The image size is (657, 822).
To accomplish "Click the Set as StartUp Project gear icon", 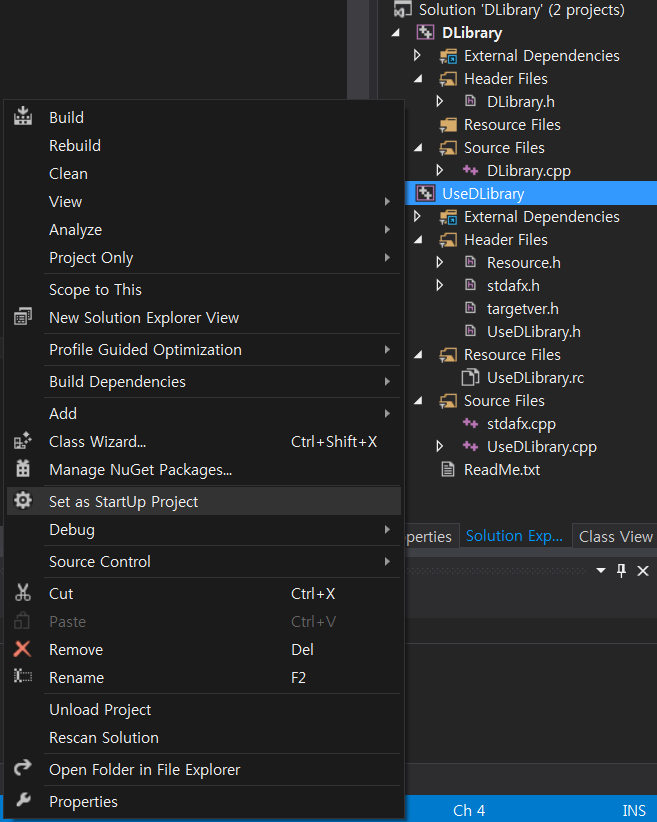I will click(23, 501).
